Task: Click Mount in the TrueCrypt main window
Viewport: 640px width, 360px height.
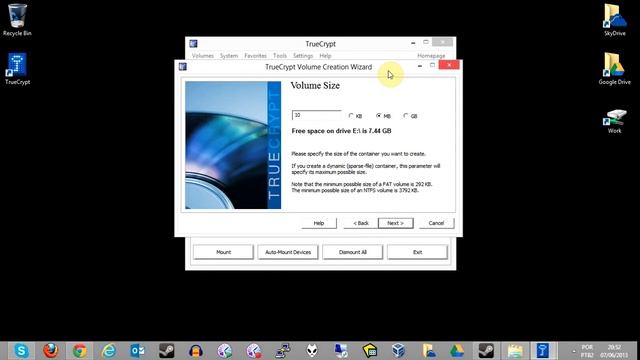Action: [223, 252]
